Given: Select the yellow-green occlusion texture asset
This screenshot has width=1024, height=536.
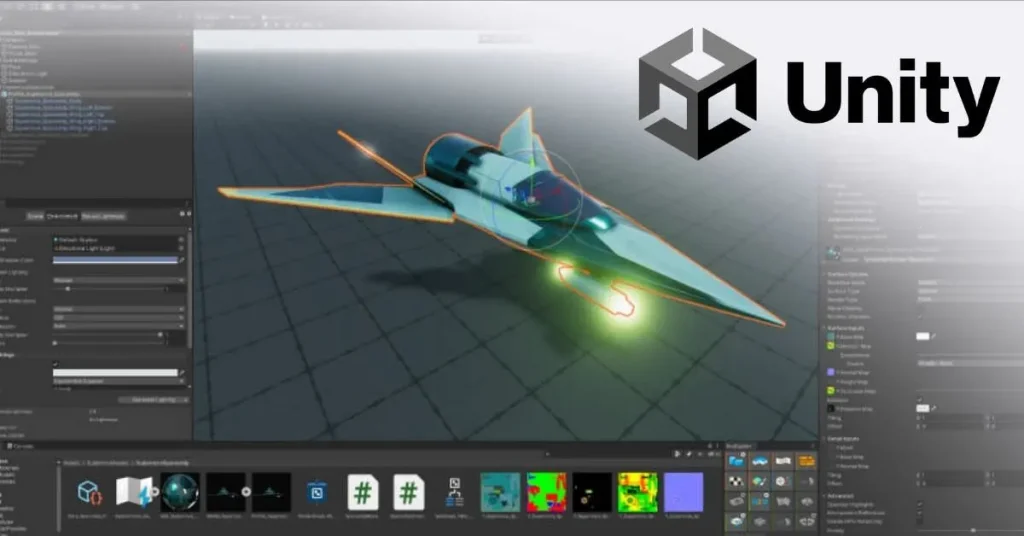Looking at the screenshot, I should [638, 492].
